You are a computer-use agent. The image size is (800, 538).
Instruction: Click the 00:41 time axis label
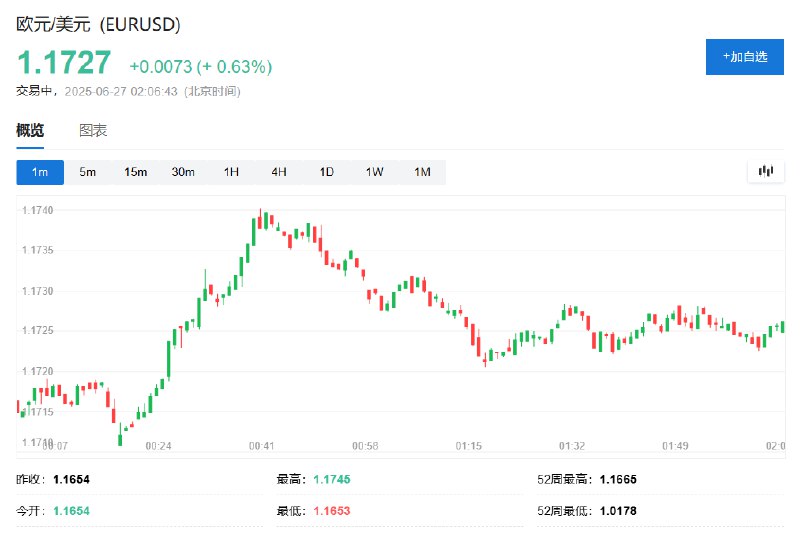262,446
